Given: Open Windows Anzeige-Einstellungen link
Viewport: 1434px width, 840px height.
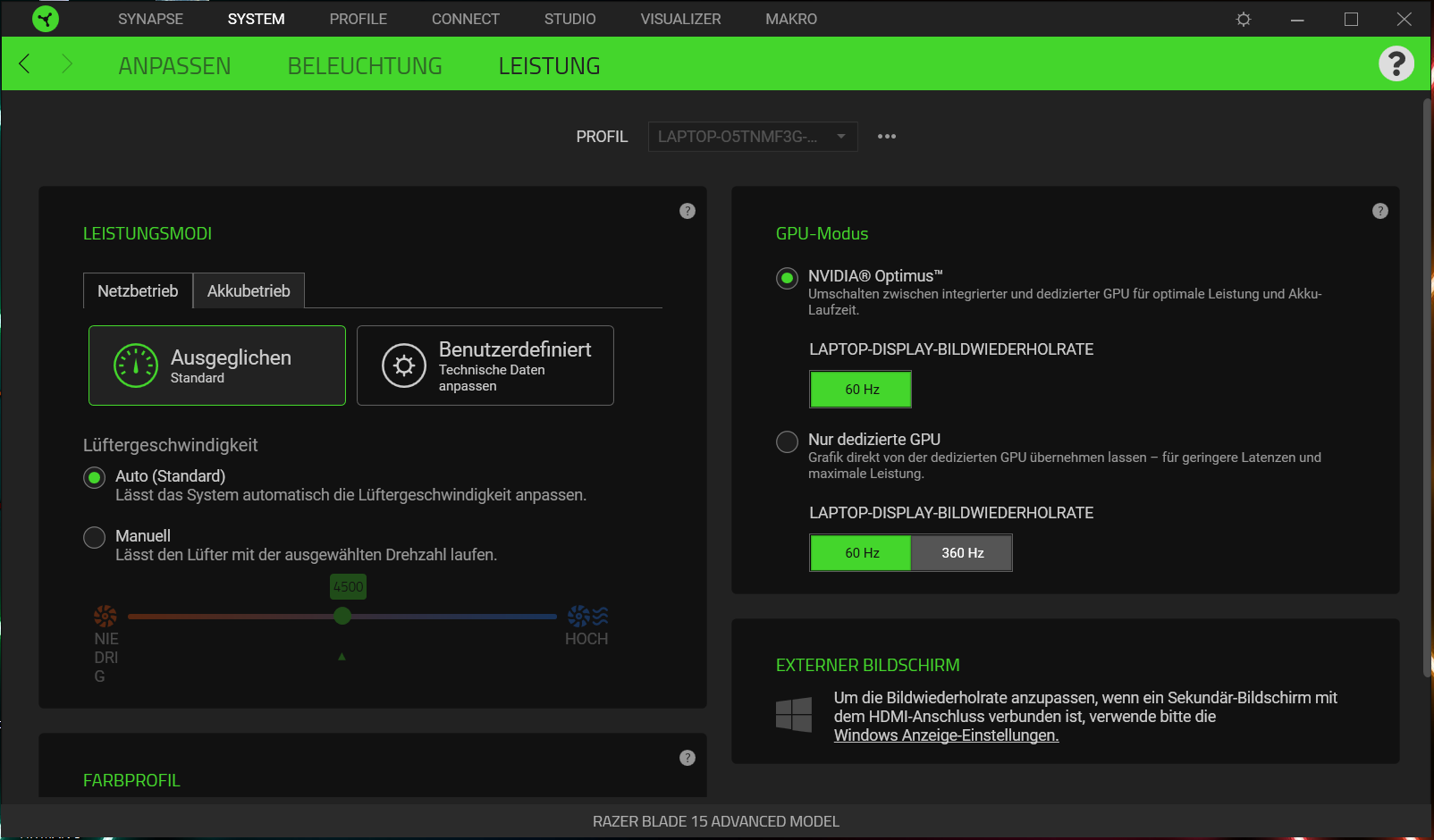Looking at the screenshot, I should coord(946,735).
